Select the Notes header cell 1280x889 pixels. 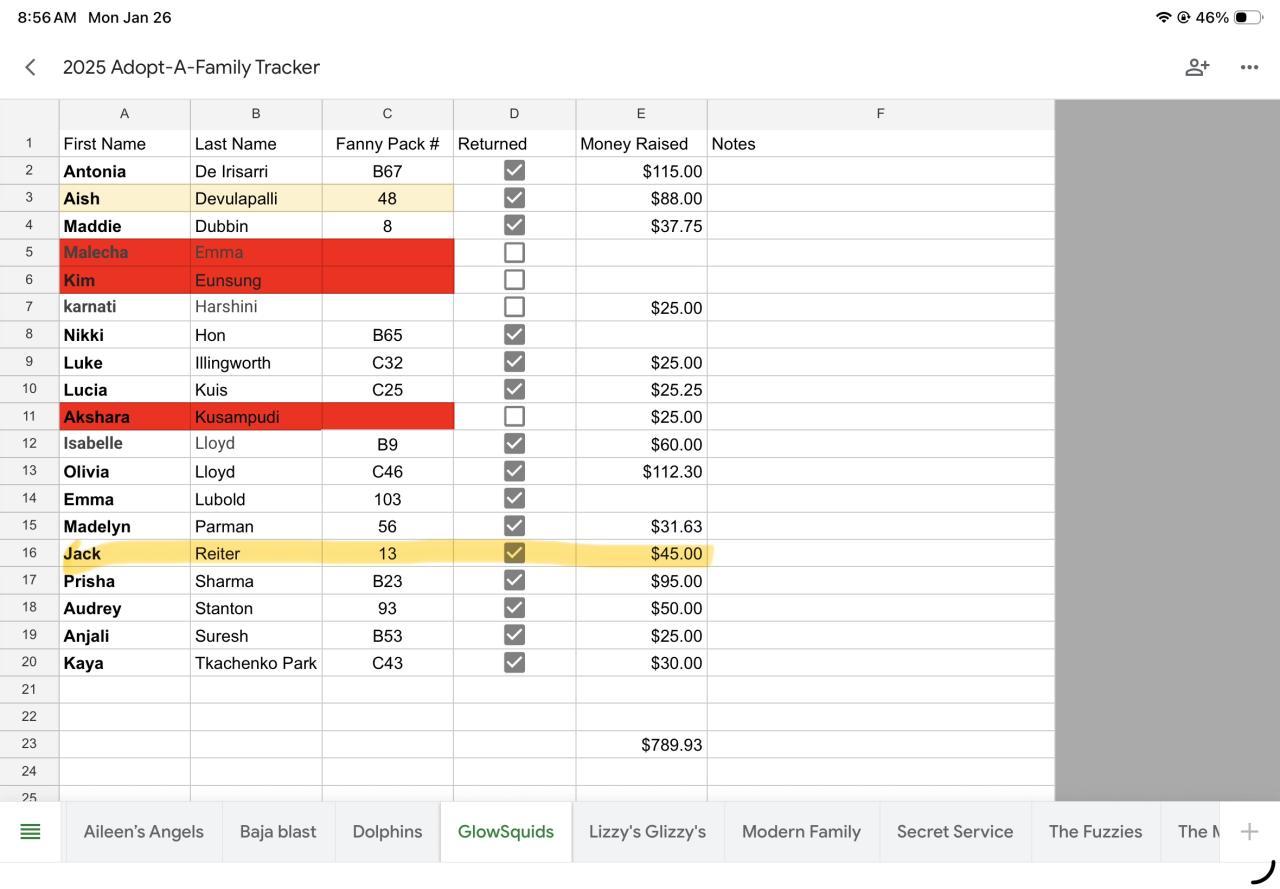881,144
